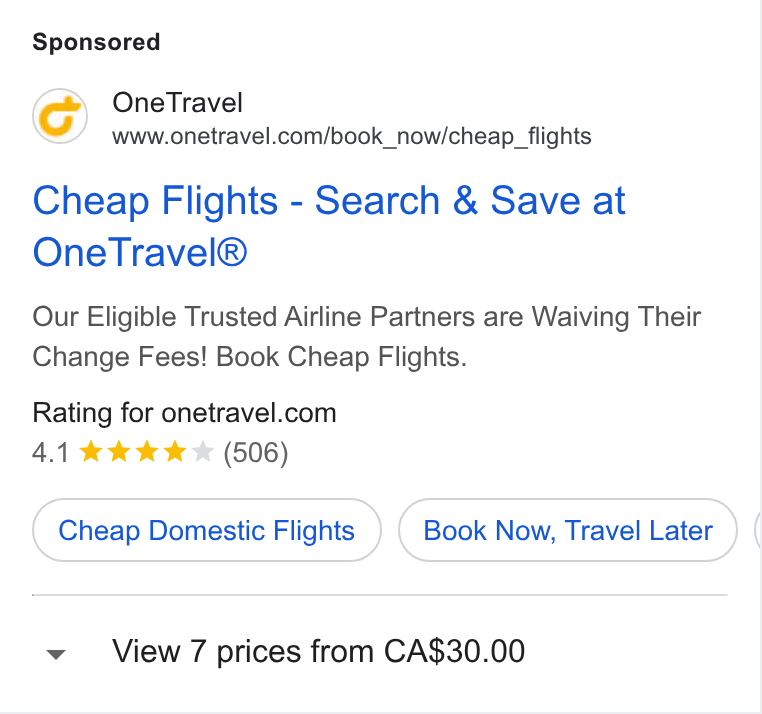Image resolution: width=762 pixels, height=714 pixels.
Task: Click the OneTravel® second headline line
Action: 140,253
